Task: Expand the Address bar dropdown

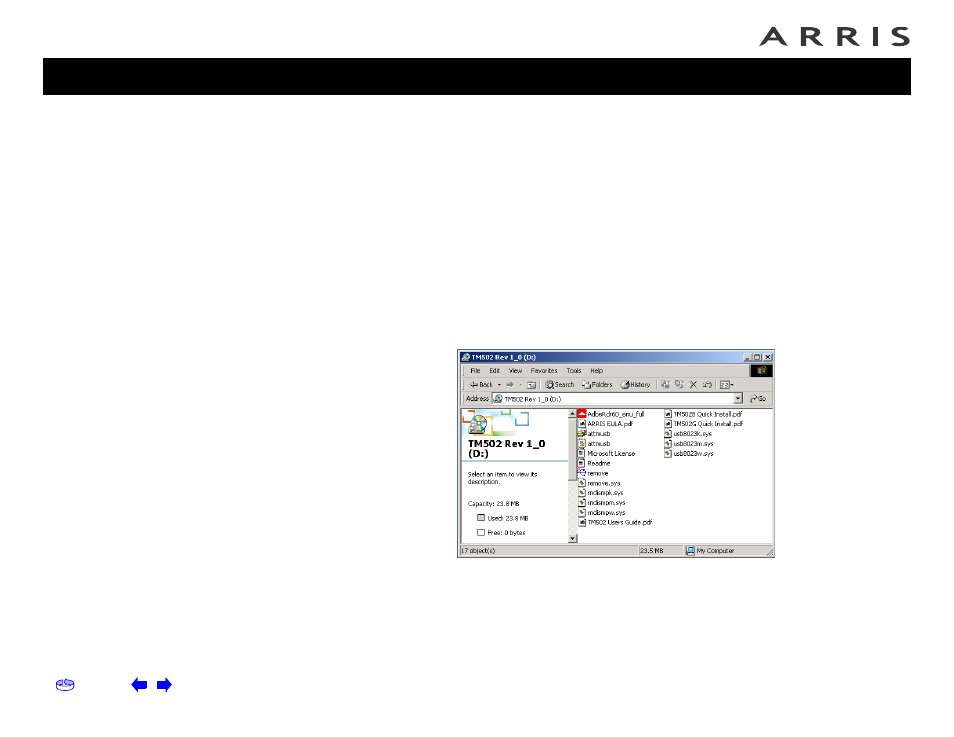Action: pos(738,399)
